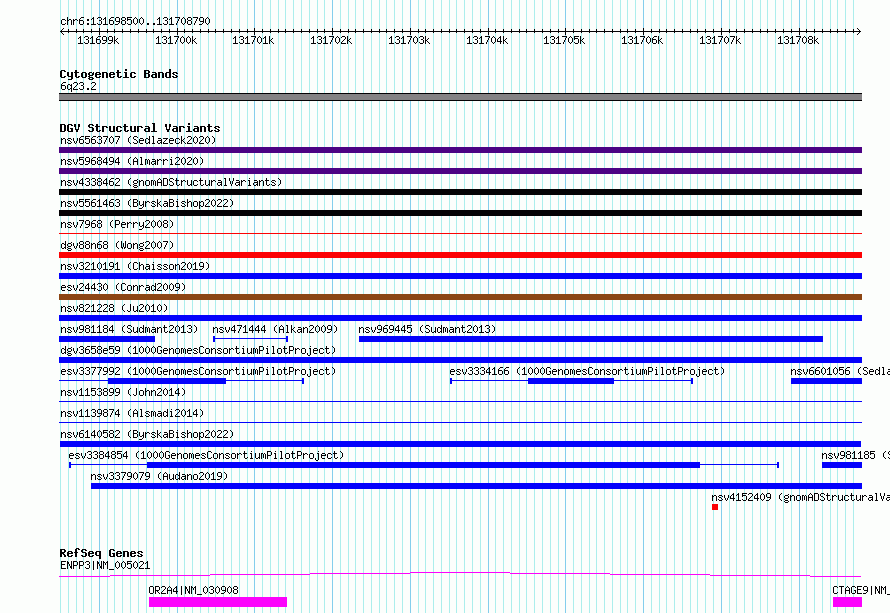Select the 6q23.2 band label
Screen dimensions: 890x613
coord(78,86)
